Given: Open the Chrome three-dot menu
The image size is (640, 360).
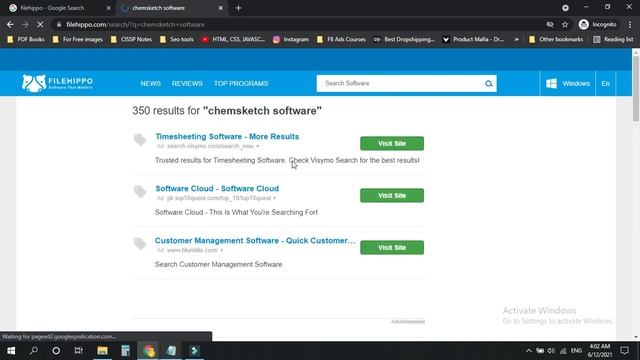Looking at the screenshot, I should click(x=630, y=24).
